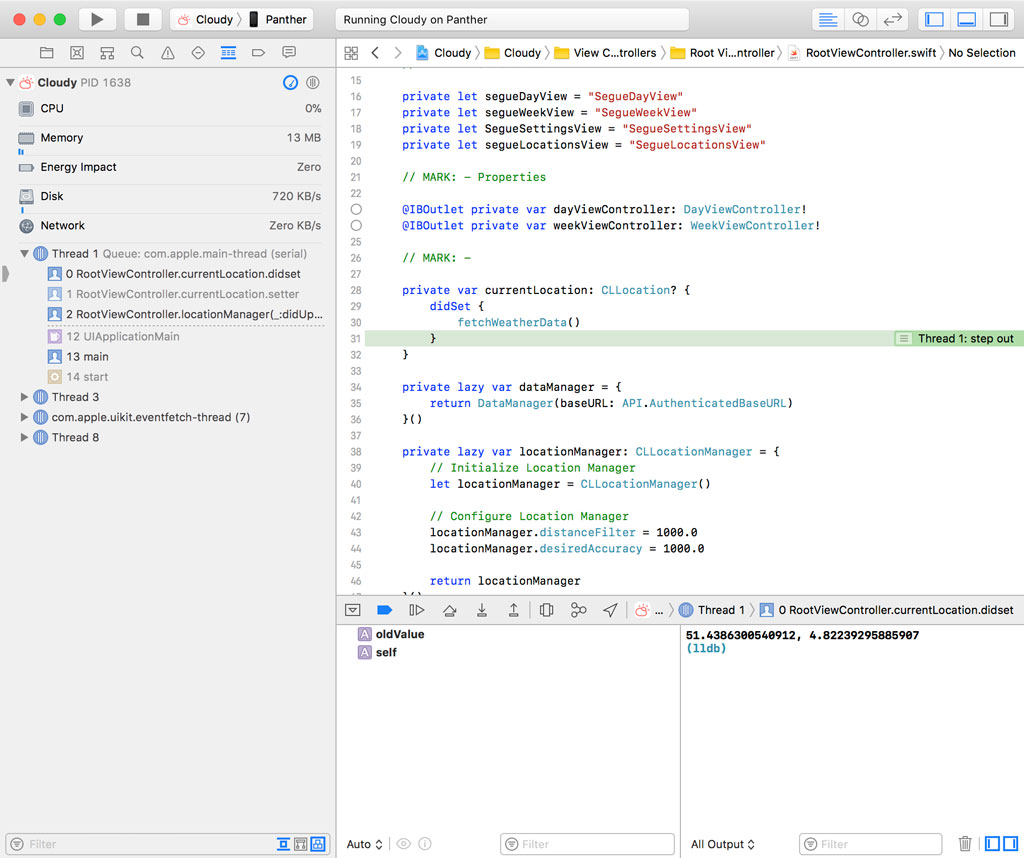Collapse Thread 1 disclosure triangle
The height and width of the screenshot is (858, 1024).
(25, 254)
